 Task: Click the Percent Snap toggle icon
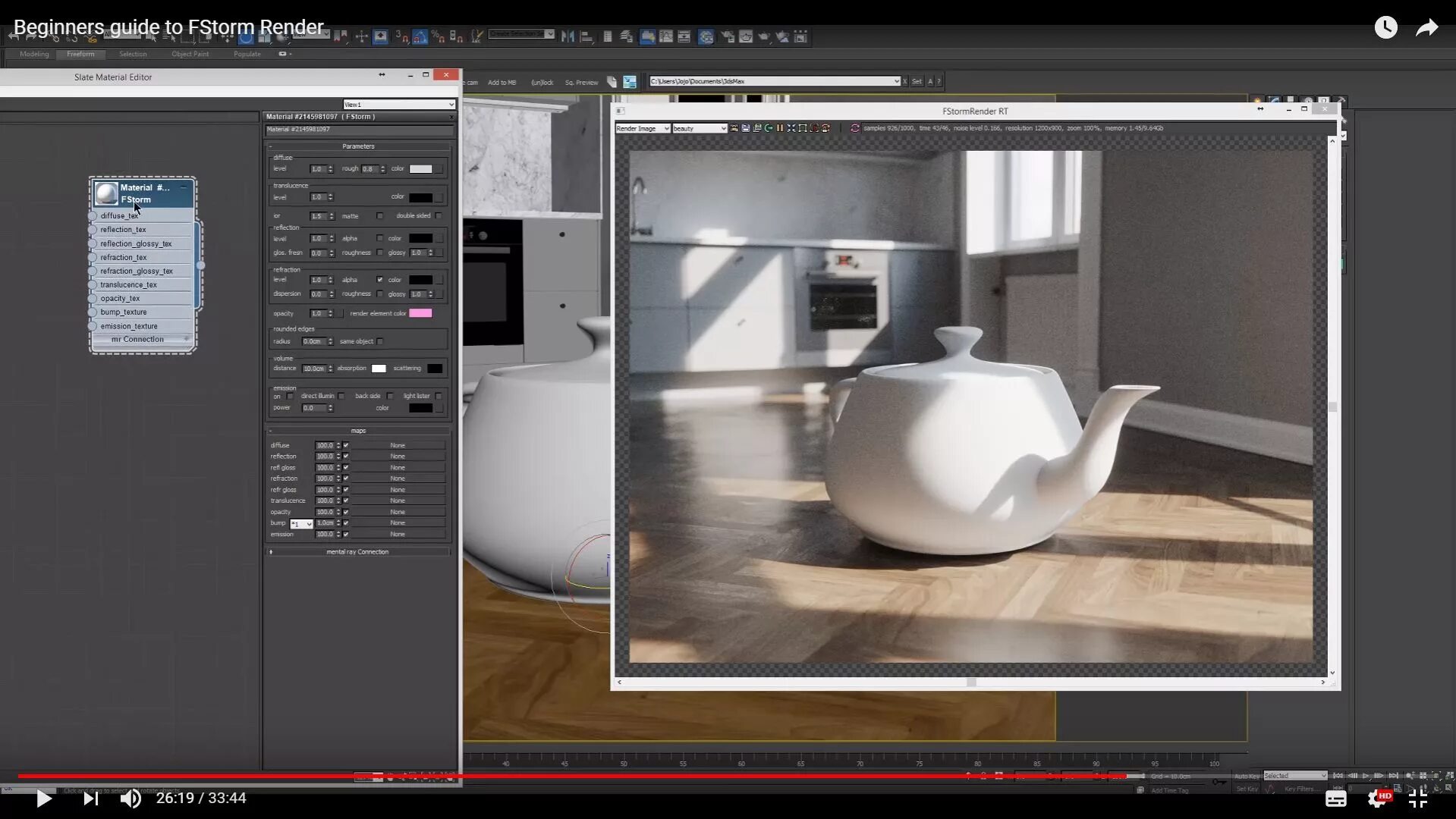pyautogui.click(x=438, y=36)
